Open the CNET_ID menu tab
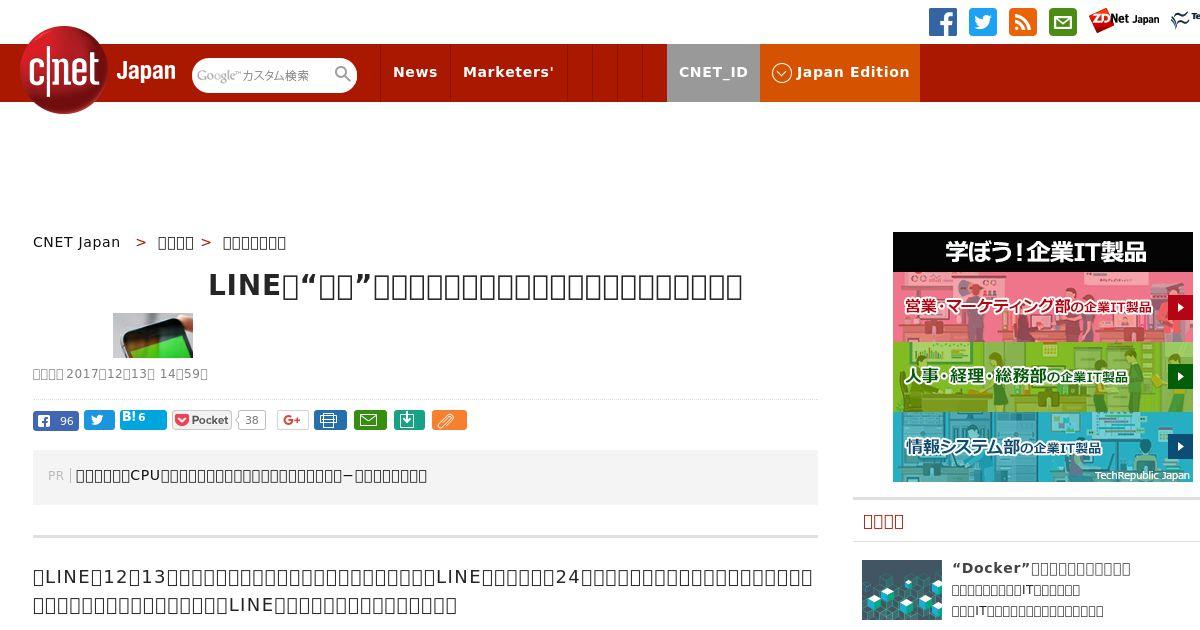 click(x=713, y=72)
